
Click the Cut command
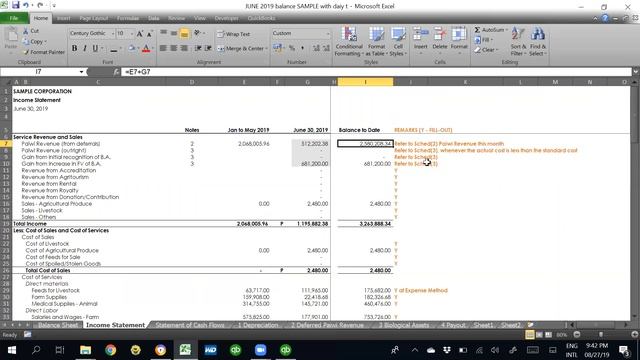31,31
